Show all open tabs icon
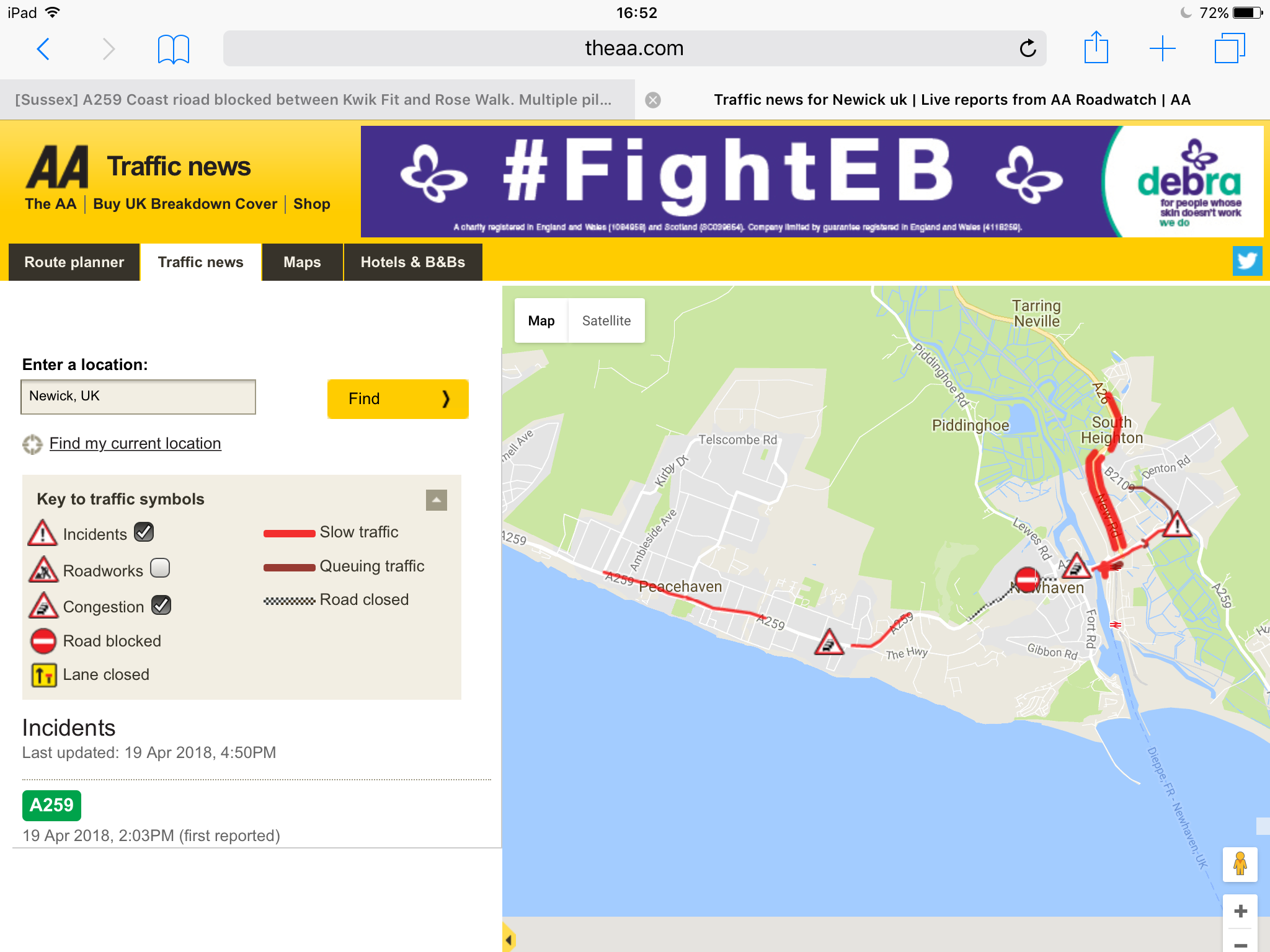This screenshot has height=952, width=1270. tap(1229, 48)
